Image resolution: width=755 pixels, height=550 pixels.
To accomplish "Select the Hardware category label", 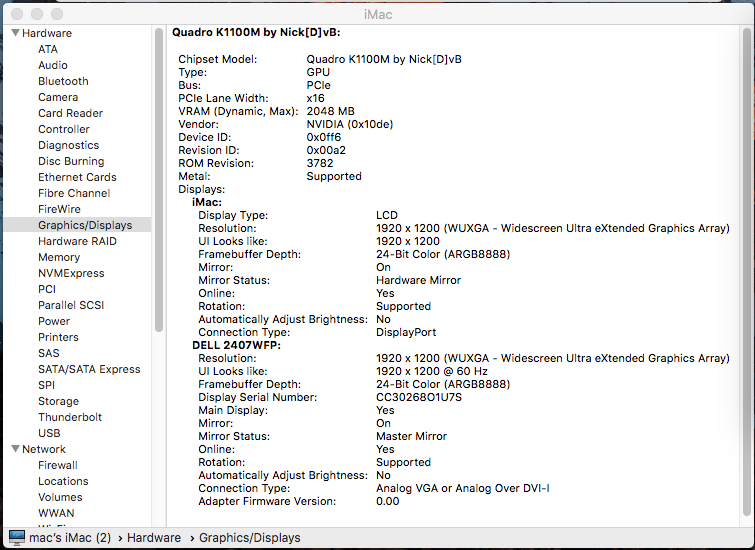I will point(47,33).
